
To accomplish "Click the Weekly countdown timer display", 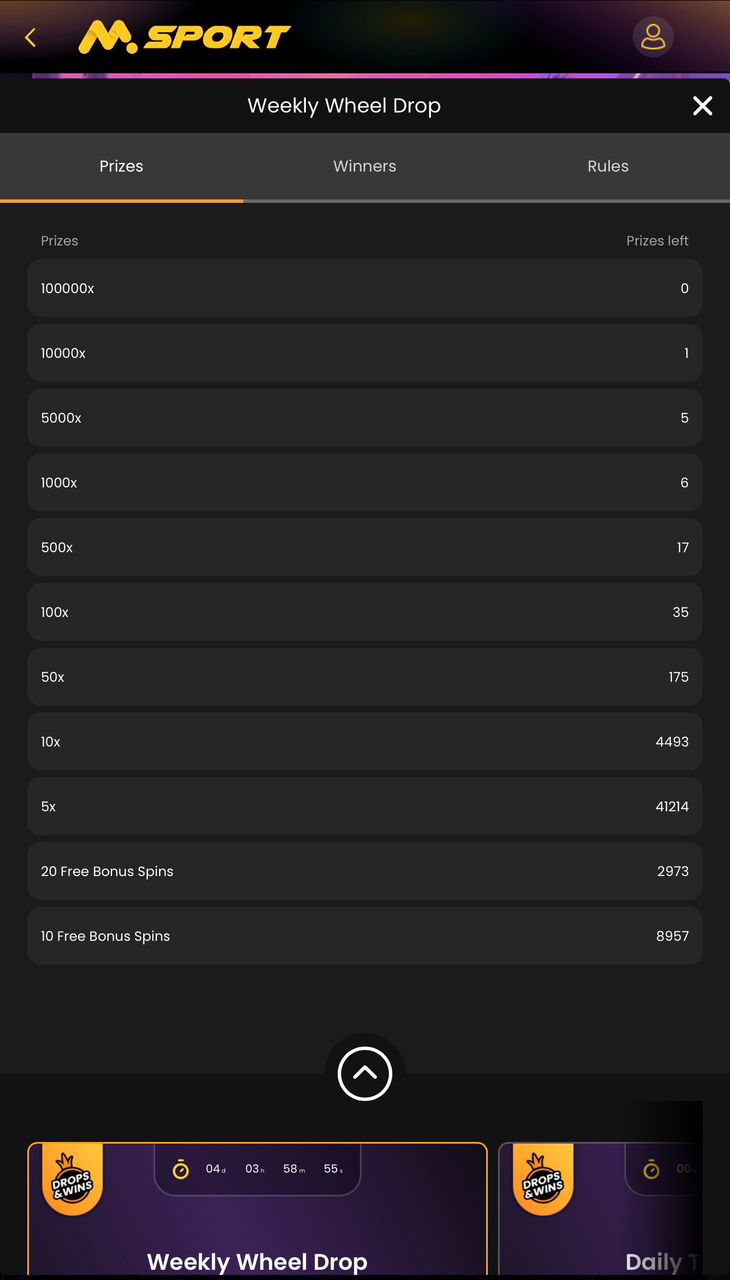I will pos(257,1169).
